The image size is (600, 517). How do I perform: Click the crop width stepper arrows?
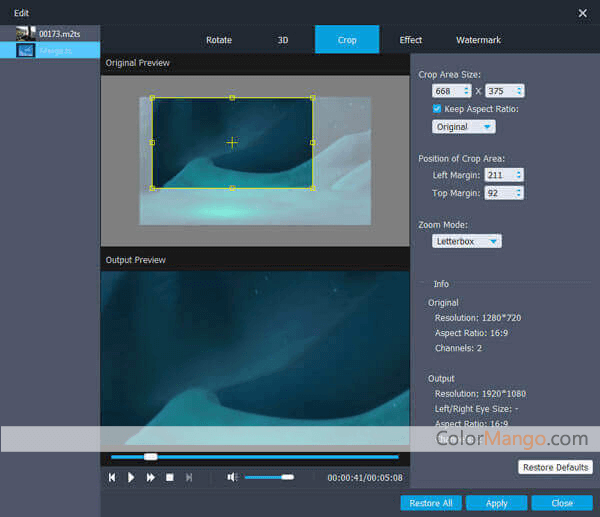pos(466,91)
